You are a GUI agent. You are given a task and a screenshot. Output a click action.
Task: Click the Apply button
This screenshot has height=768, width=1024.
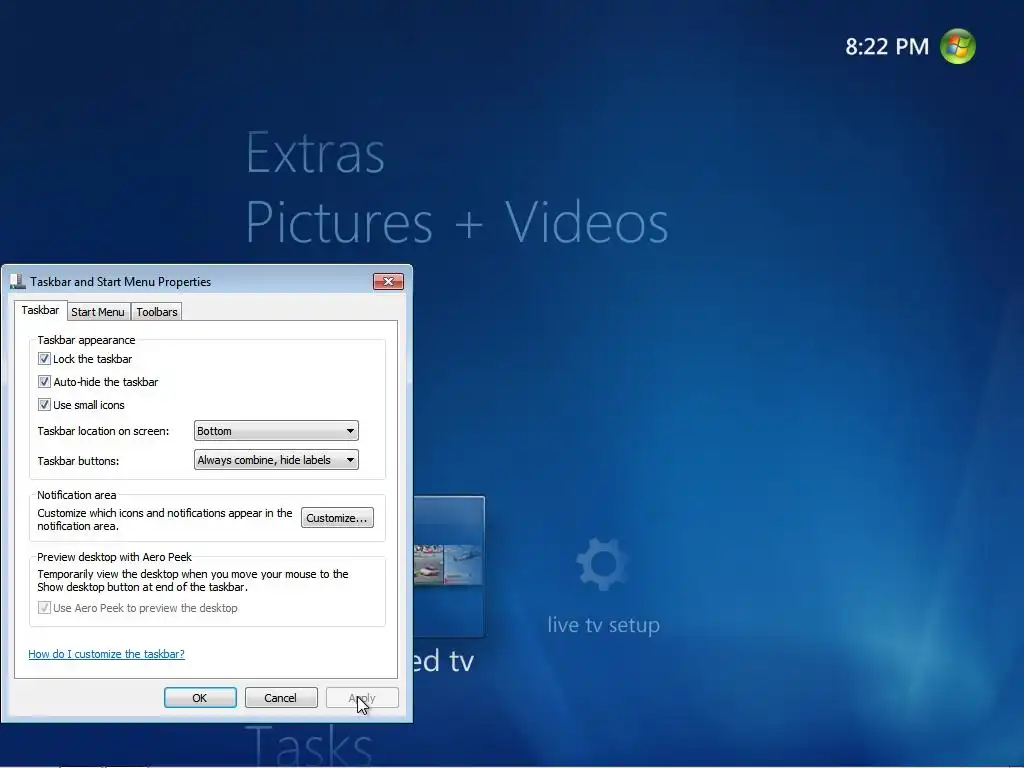pos(362,697)
